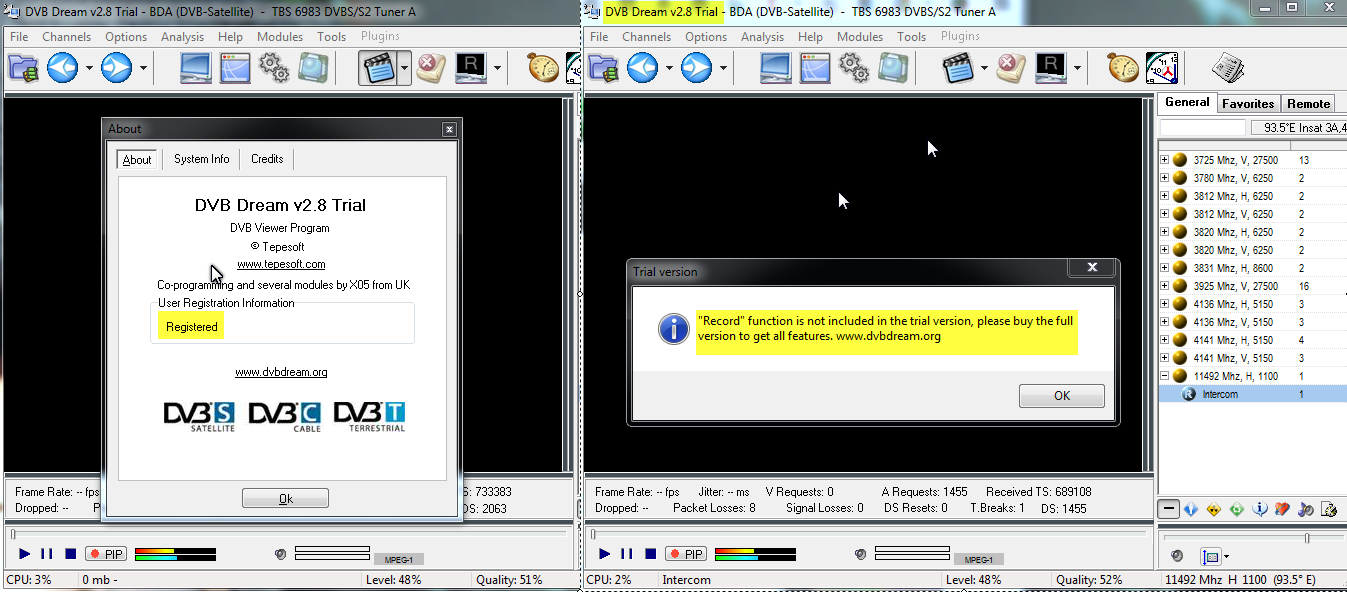Switch to Favorites tab in channel panel

(1248, 103)
